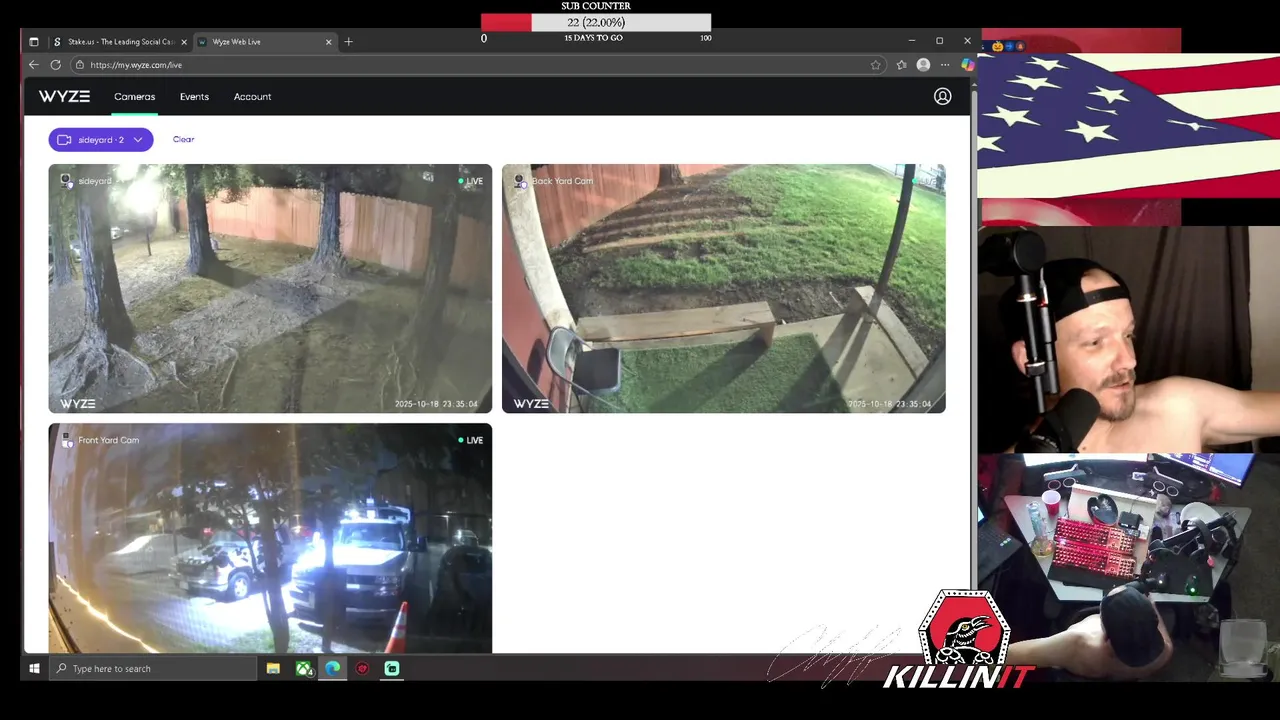Click the browser profile avatar icon

coord(923,65)
